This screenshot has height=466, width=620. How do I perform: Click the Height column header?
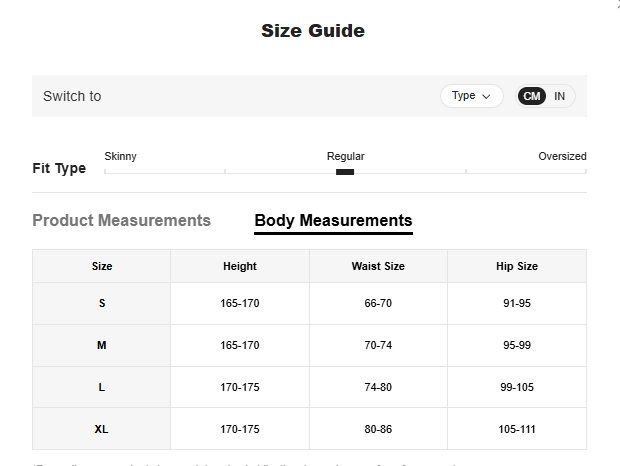click(x=240, y=266)
